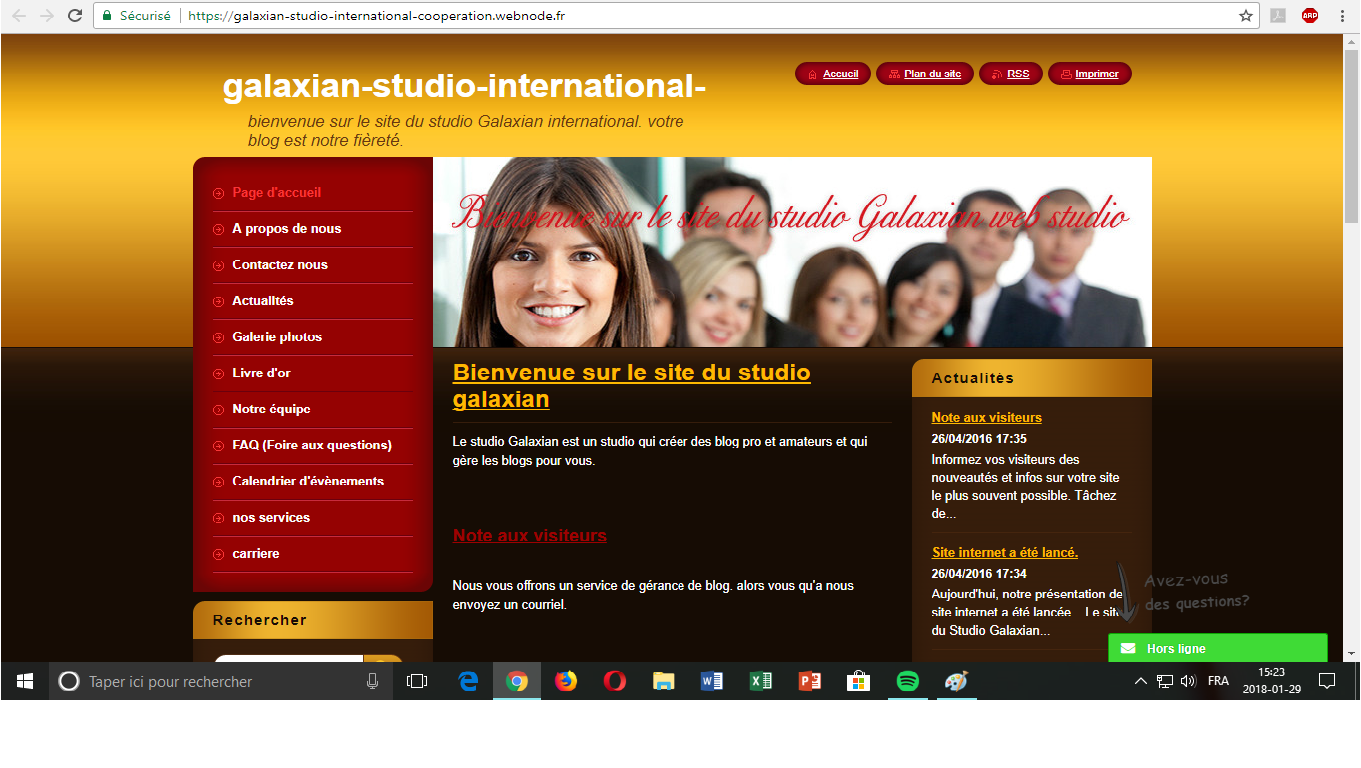Click the red Note aux visiteurs article link
The height and width of the screenshot is (768, 1361).
[x=530, y=536]
